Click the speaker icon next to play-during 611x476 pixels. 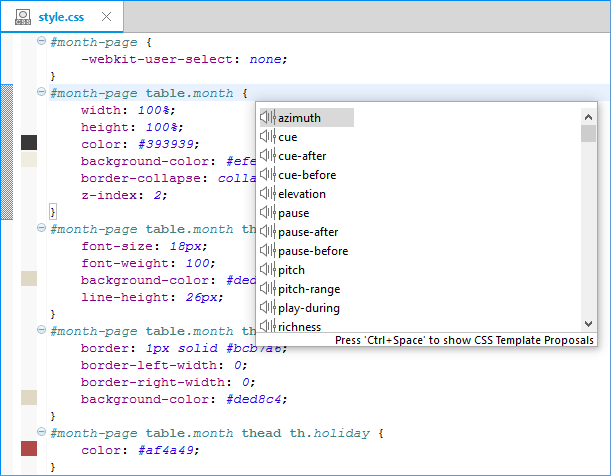click(x=267, y=308)
